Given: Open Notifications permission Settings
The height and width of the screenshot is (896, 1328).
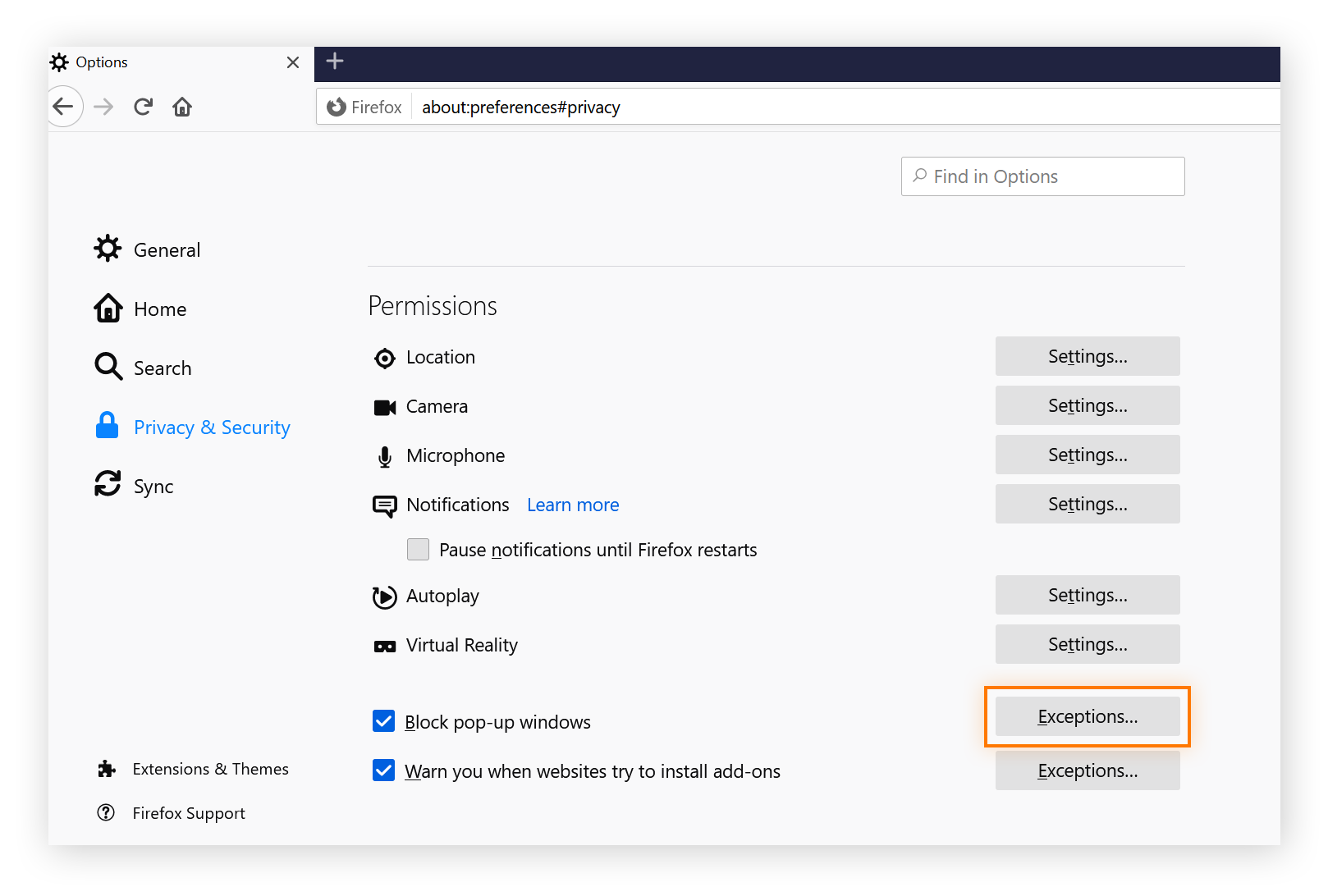Looking at the screenshot, I should coord(1088,504).
